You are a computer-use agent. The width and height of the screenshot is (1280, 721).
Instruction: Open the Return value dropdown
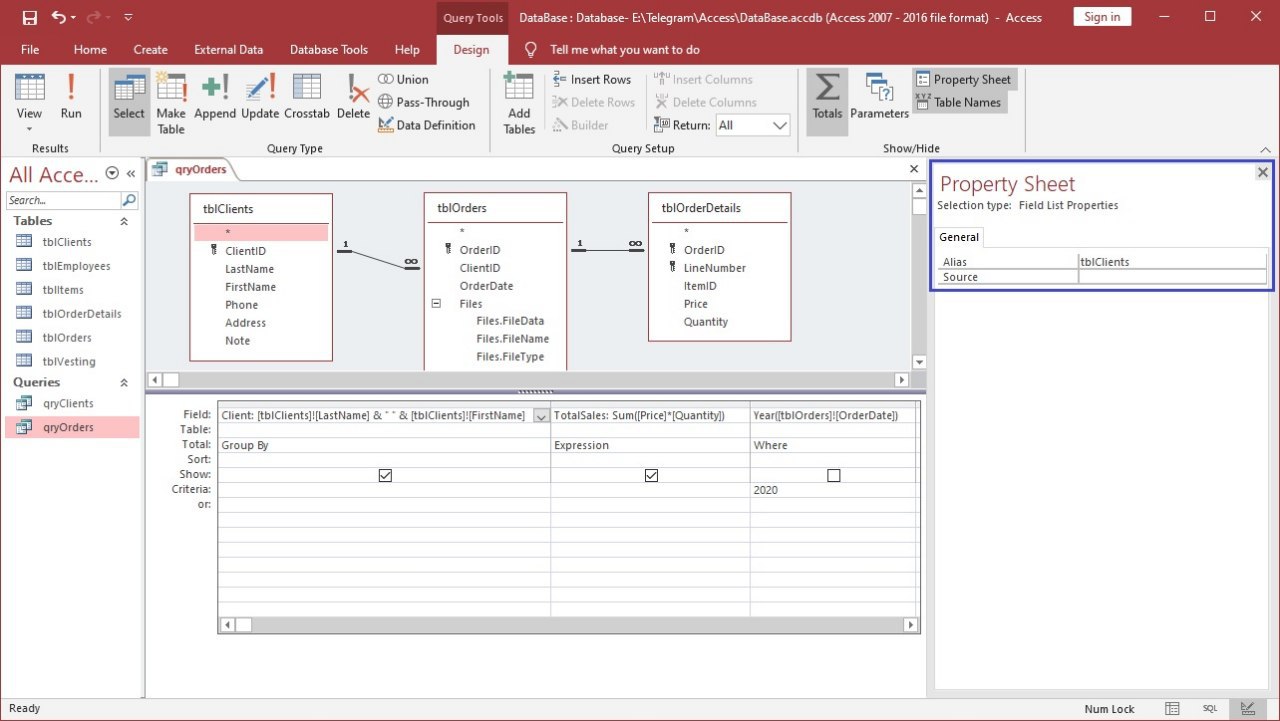click(x=780, y=125)
